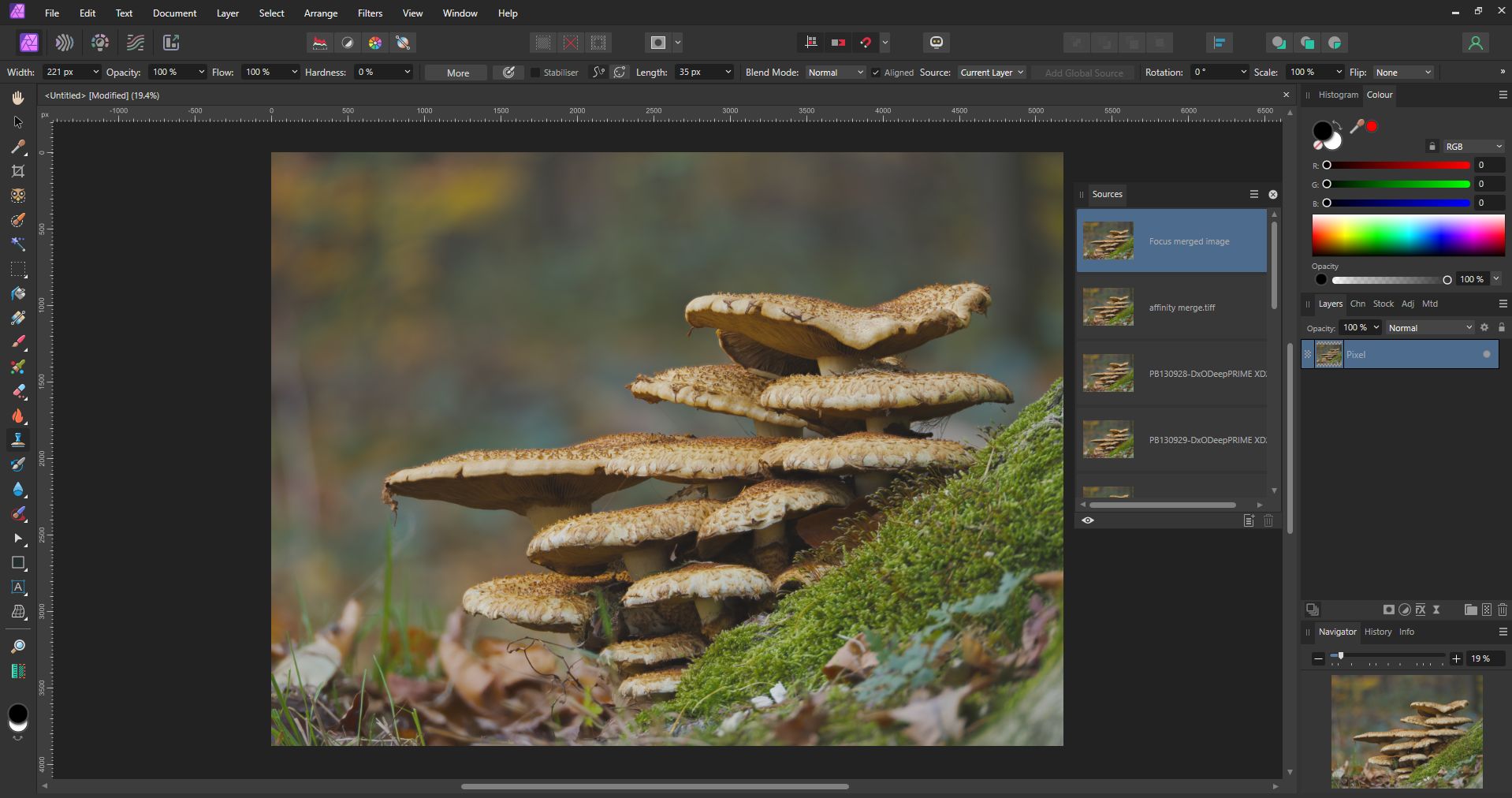Close the Sources panel
The width and height of the screenshot is (1512, 798).
click(1272, 195)
